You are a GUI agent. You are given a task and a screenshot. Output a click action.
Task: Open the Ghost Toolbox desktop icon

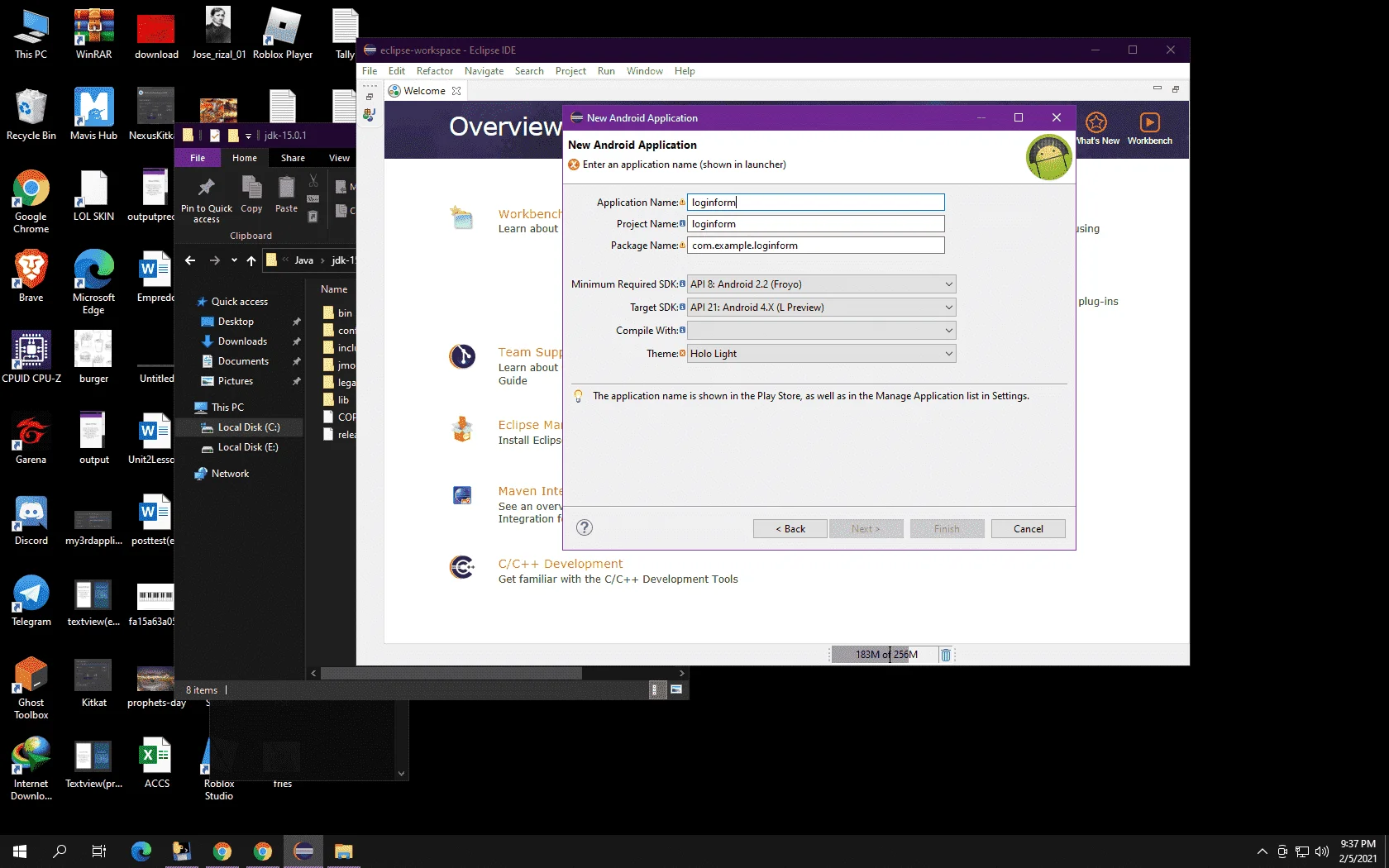(31, 675)
